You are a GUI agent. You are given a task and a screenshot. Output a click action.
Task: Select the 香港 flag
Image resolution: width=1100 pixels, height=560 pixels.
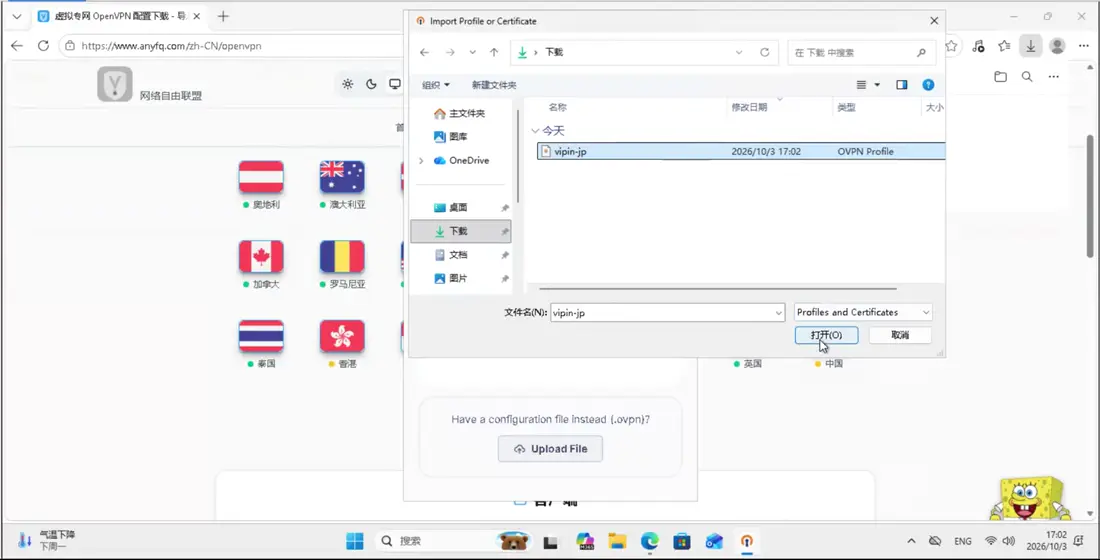[x=342, y=336]
